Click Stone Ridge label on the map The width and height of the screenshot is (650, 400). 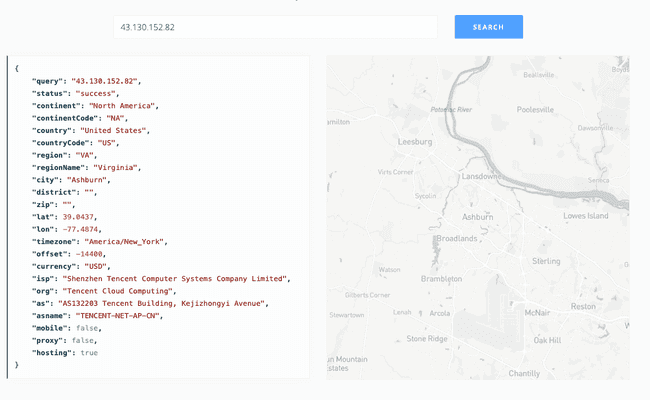(427, 339)
